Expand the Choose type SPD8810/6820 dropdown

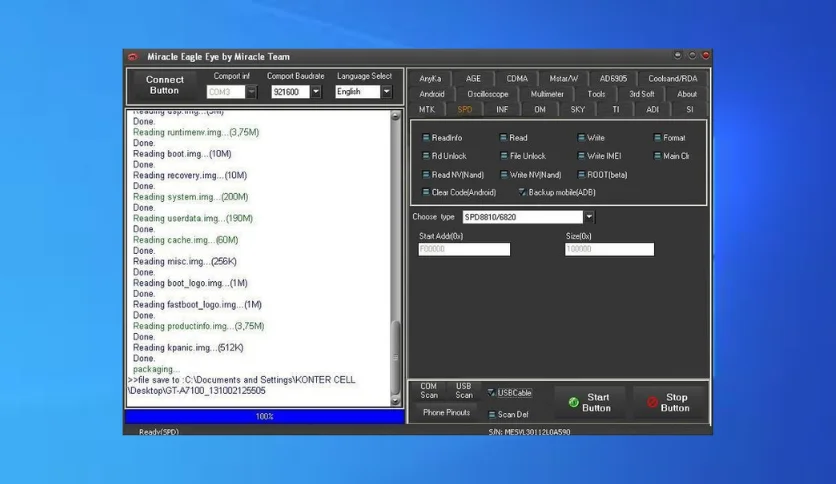(589, 217)
